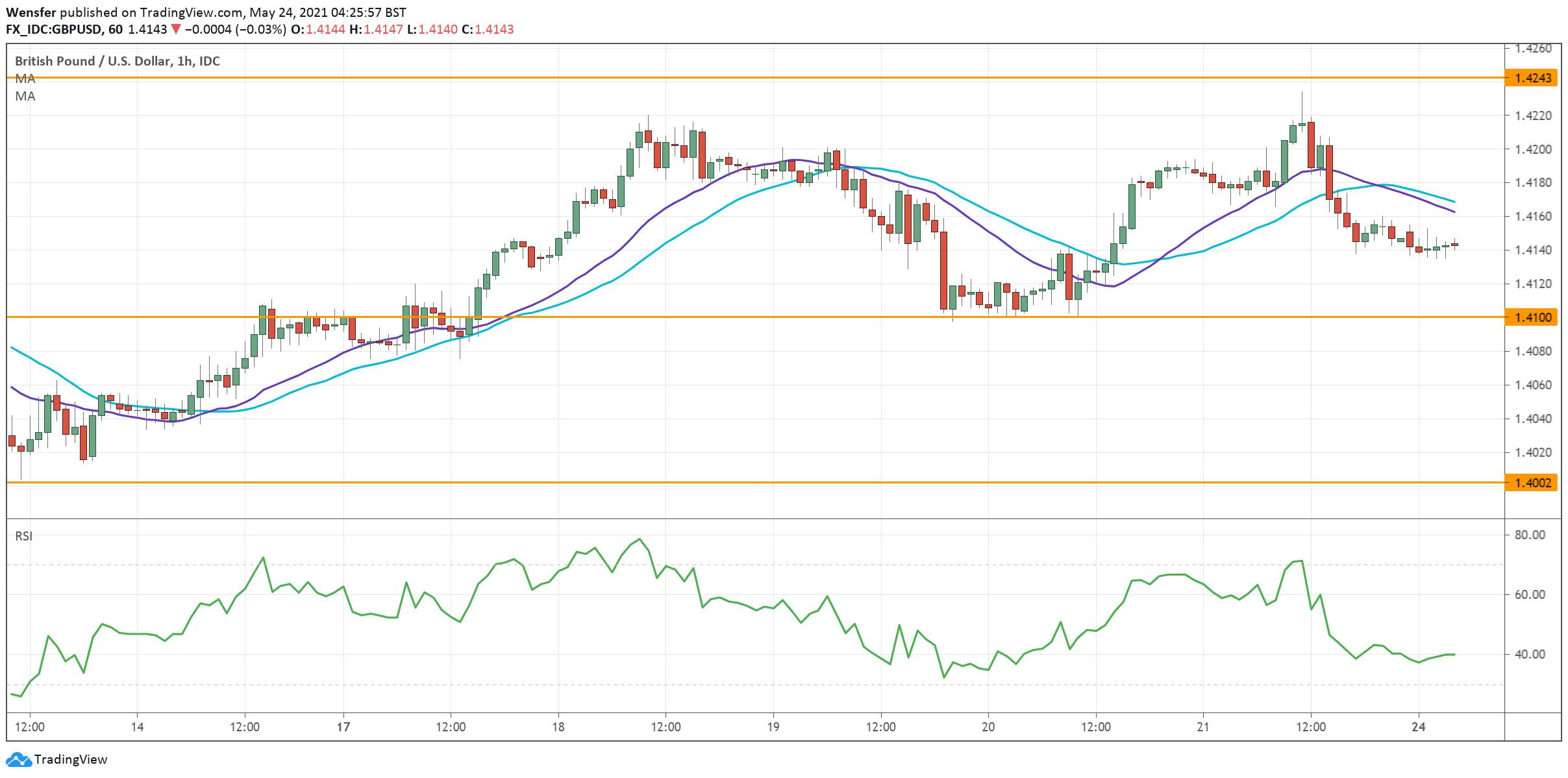The height and width of the screenshot is (778, 1568).
Task: Click the 40.00 level on RSI scale
Action: pyautogui.click(x=1530, y=654)
